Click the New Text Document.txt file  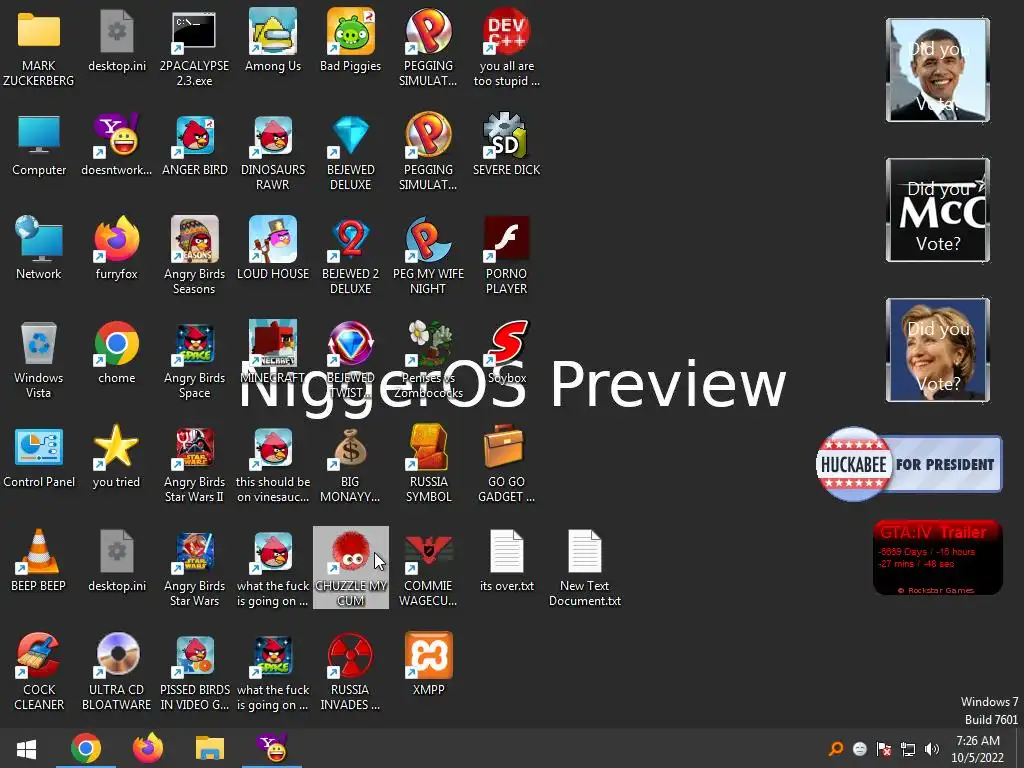pos(584,551)
